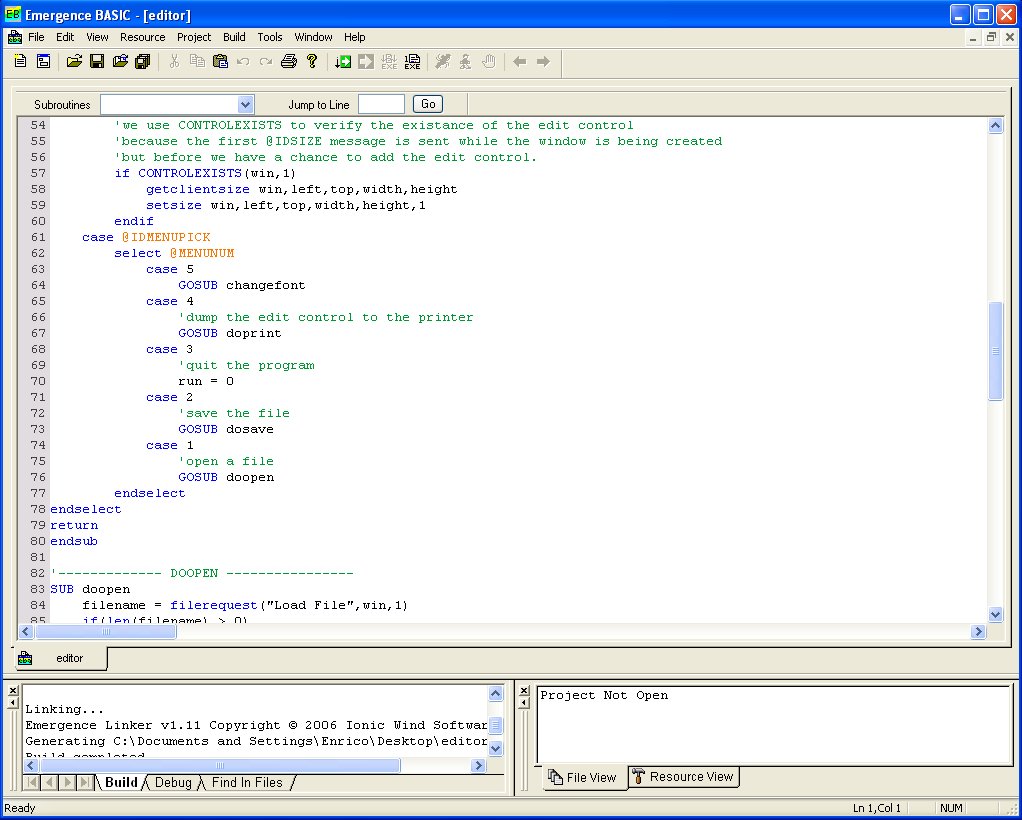Click the navigate back arrow icon

[519, 61]
